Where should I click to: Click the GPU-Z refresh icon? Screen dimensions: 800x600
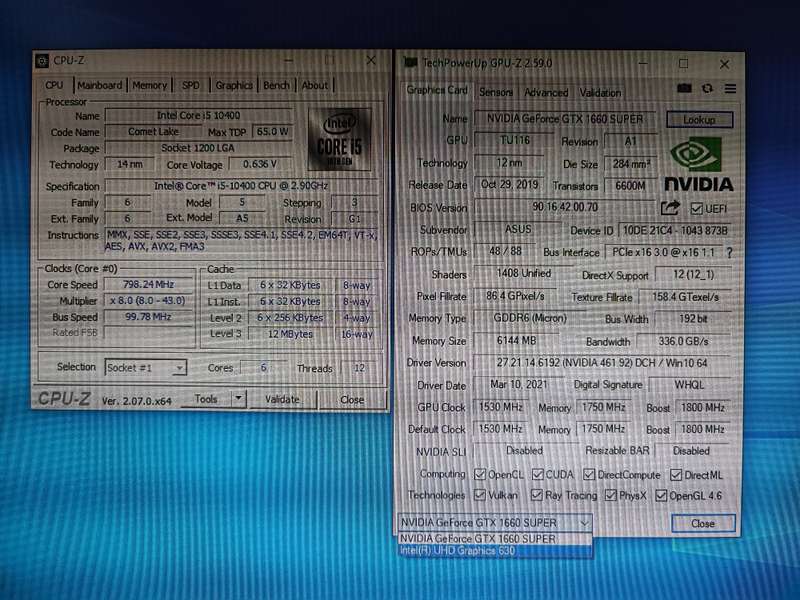(x=707, y=88)
